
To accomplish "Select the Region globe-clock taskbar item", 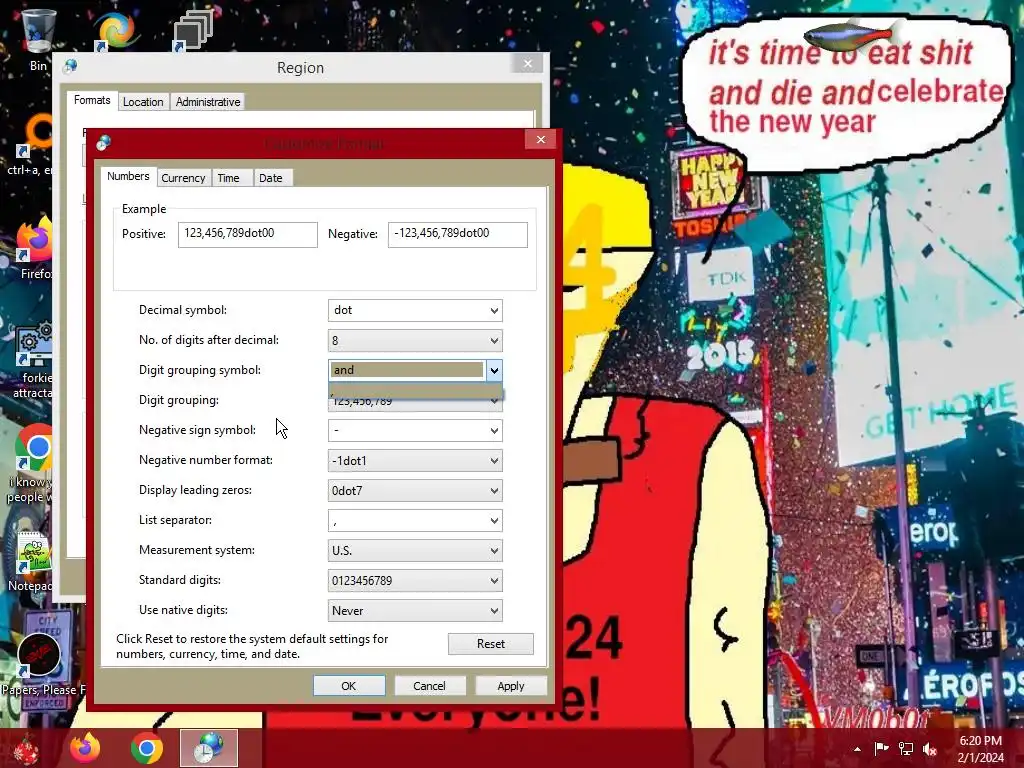I will click(209, 748).
